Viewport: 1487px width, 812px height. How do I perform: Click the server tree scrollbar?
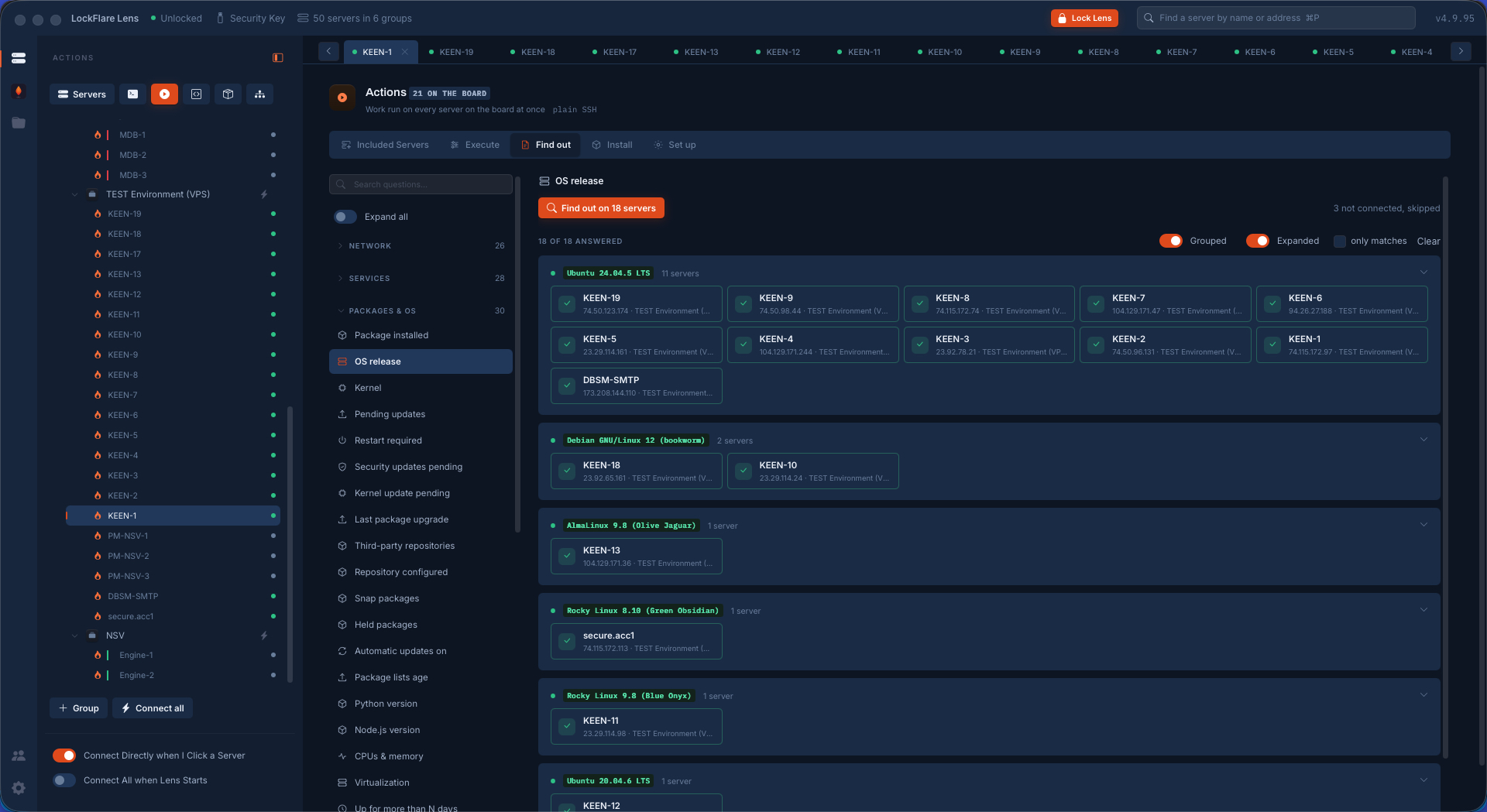coord(290,544)
